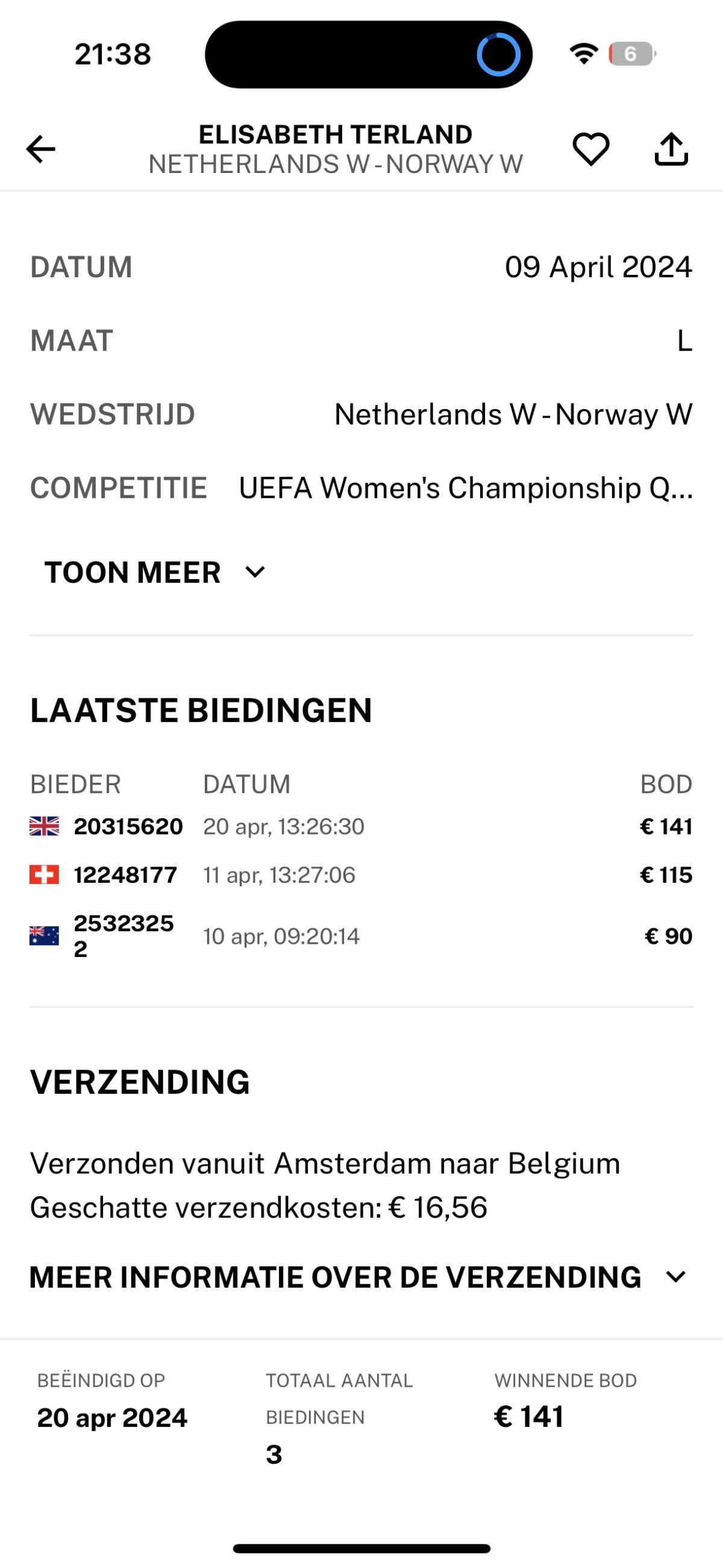Tap the Wi-Fi status icon

(584, 54)
